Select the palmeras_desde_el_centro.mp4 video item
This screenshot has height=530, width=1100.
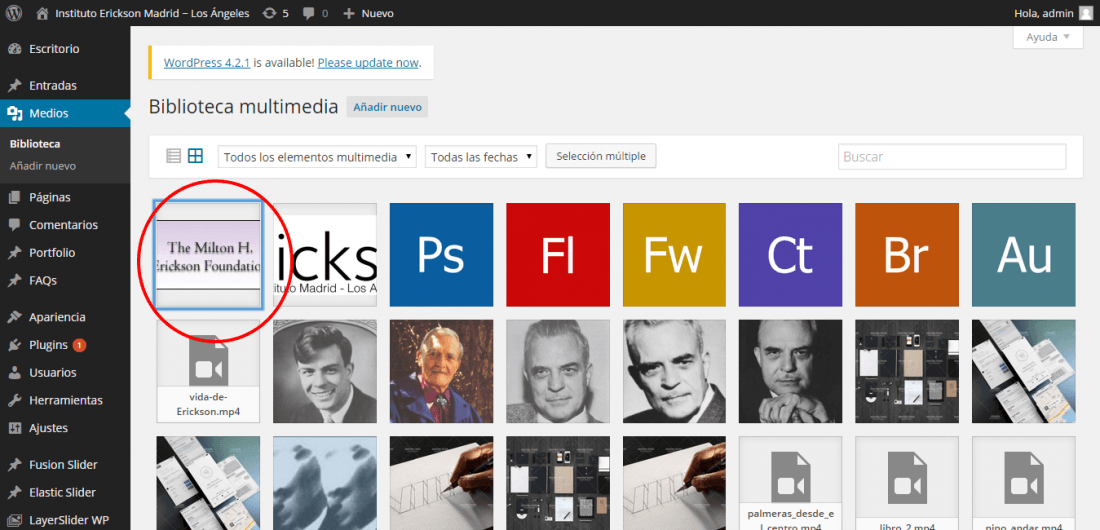791,483
